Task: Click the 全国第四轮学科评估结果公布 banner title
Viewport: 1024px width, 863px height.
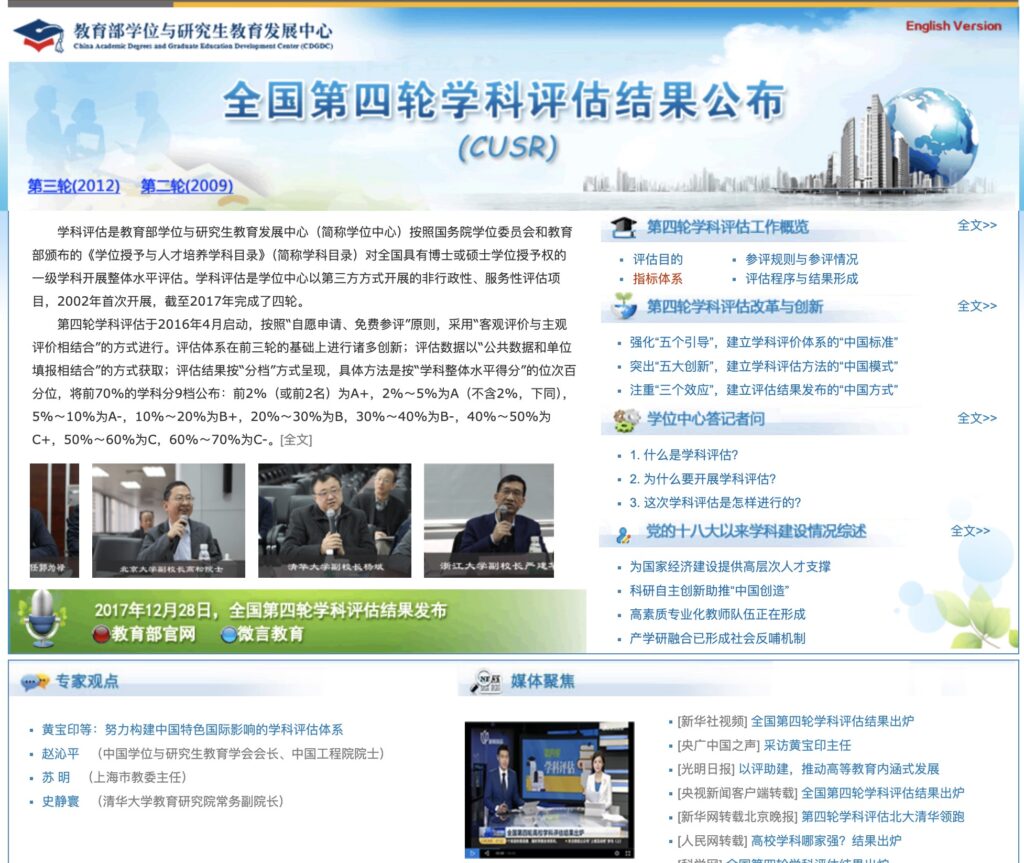Action: pyautogui.click(x=504, y=101)
